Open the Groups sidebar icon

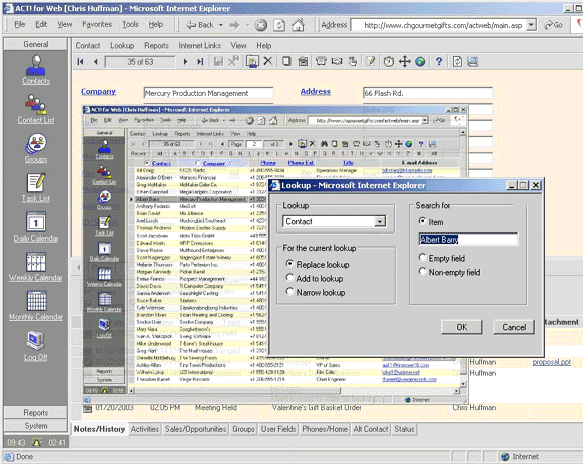[x=36, y=148]
